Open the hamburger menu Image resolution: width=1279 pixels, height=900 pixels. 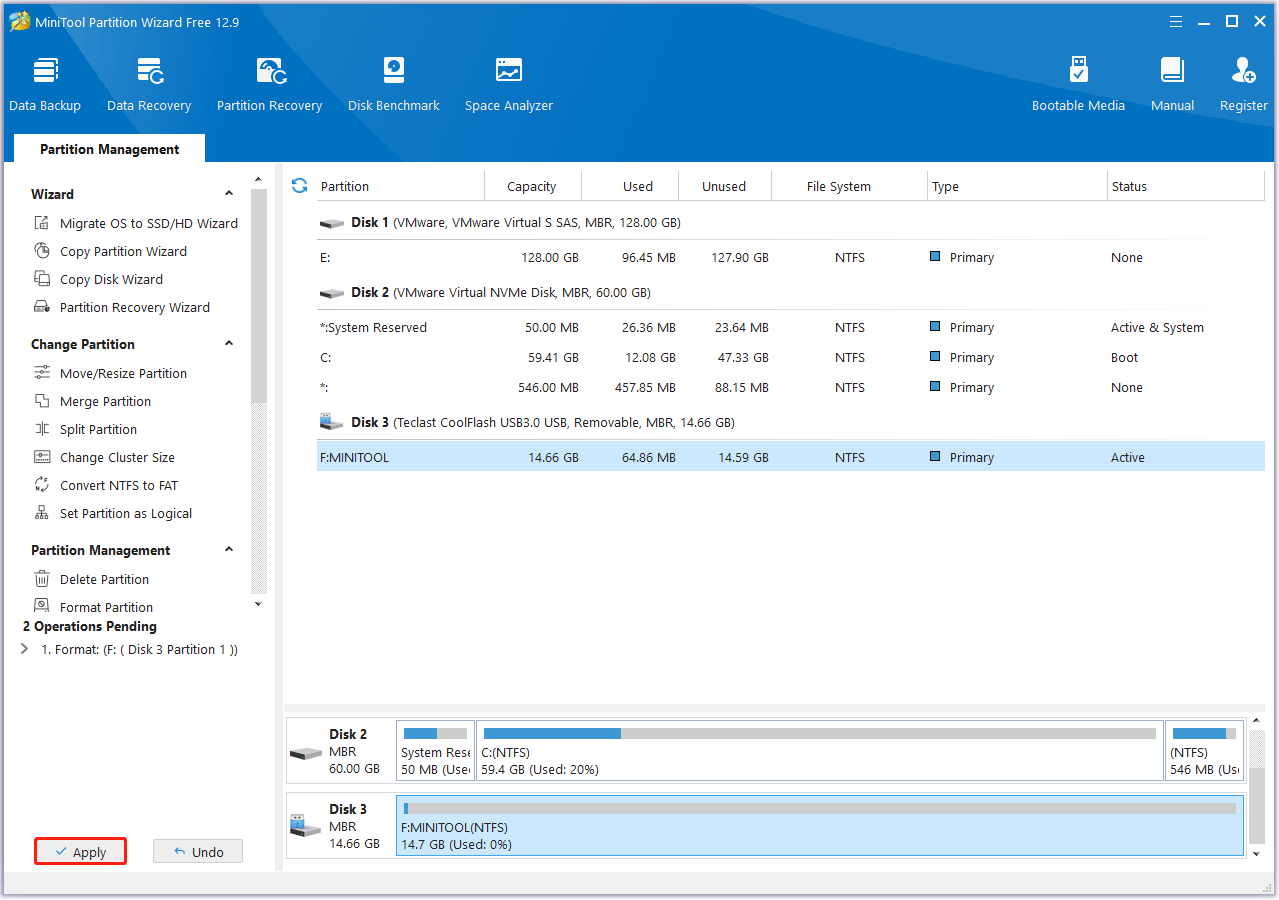1175,20
